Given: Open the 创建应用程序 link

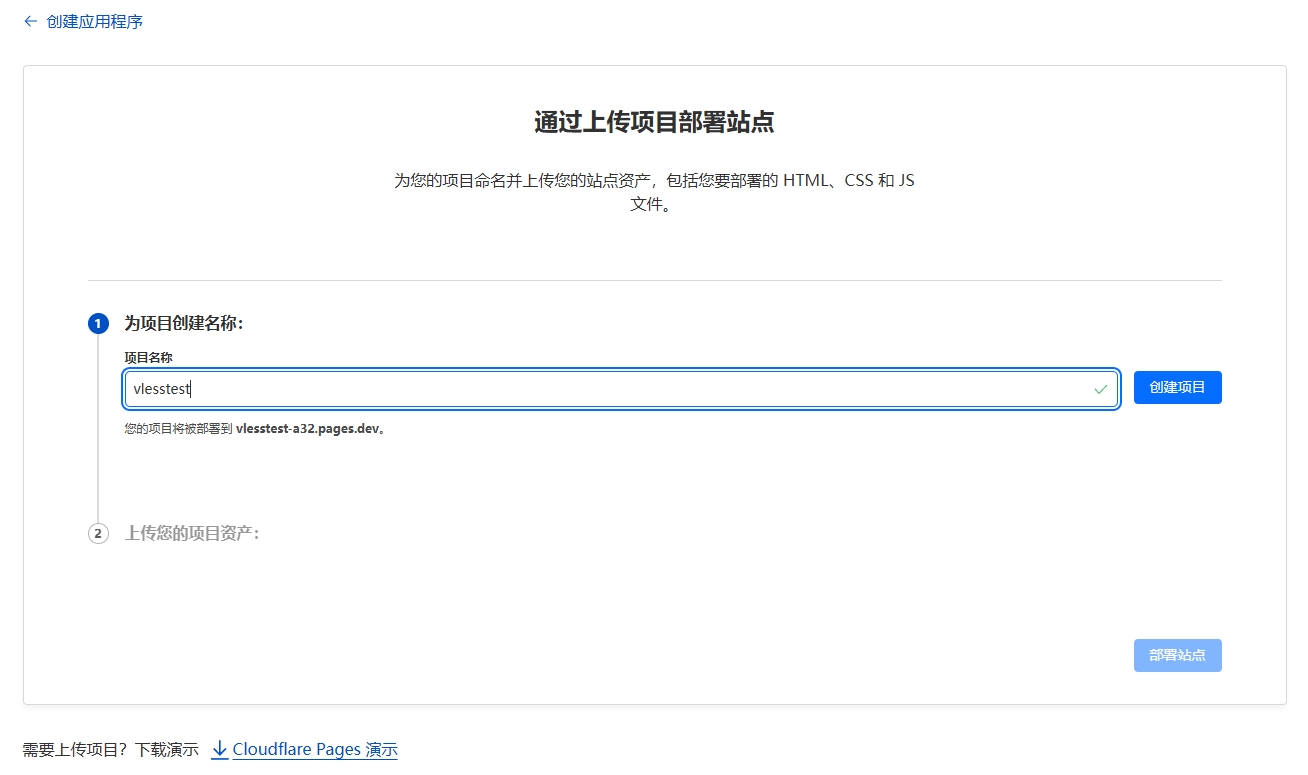Looking at the screenshot, I should point(92,20).
